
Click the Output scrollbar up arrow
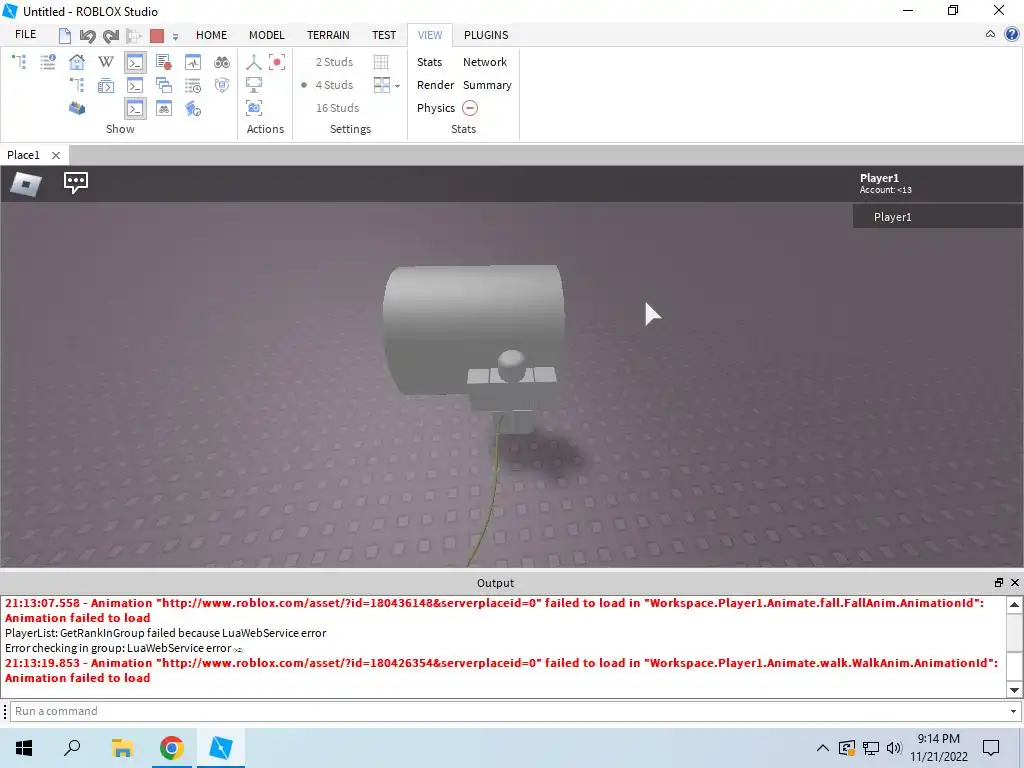pyautogui.click(x=1014, y=605)
